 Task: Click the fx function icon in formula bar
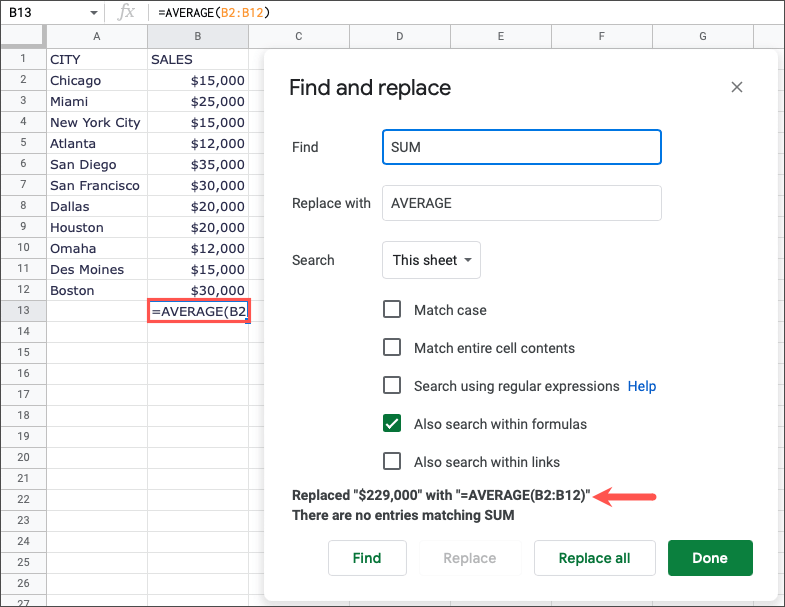pyautogui.click(x=126, y=12)
